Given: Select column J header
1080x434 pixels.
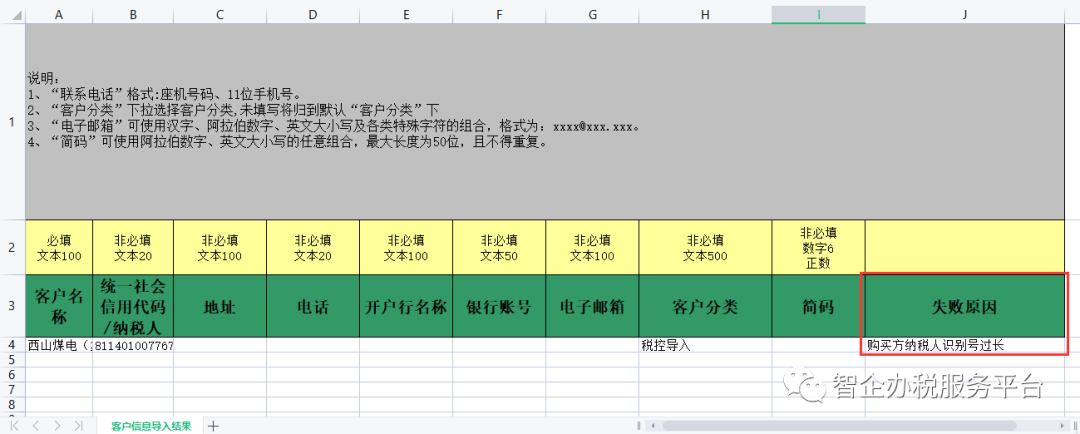Looking at the screenshot, I should coord(965,14).
